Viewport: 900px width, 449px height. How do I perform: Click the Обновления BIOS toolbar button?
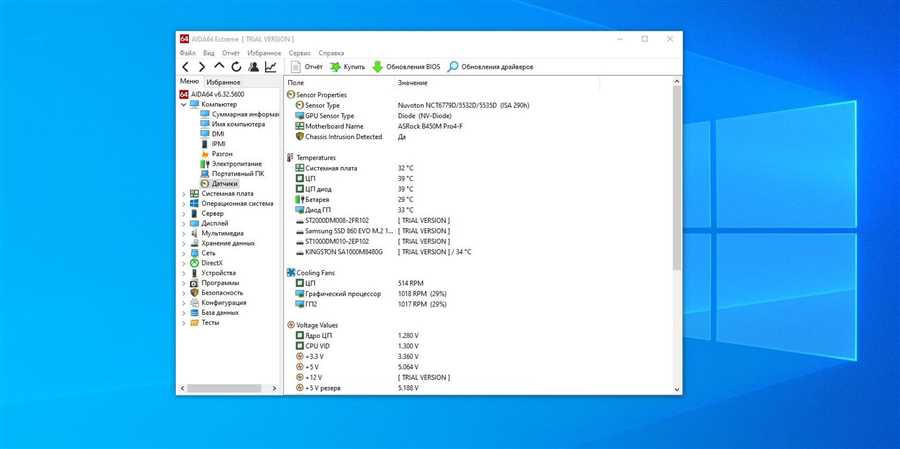coord(406,67)
